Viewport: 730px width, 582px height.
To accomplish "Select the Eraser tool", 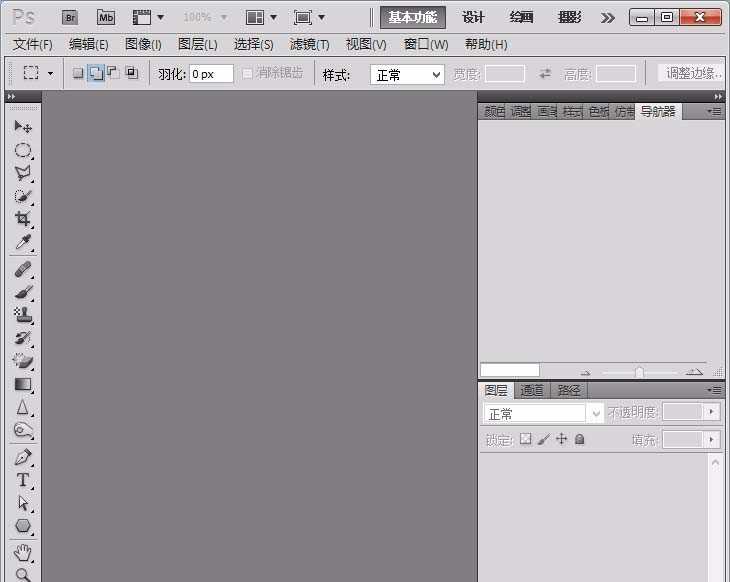I will click(23, 361).
